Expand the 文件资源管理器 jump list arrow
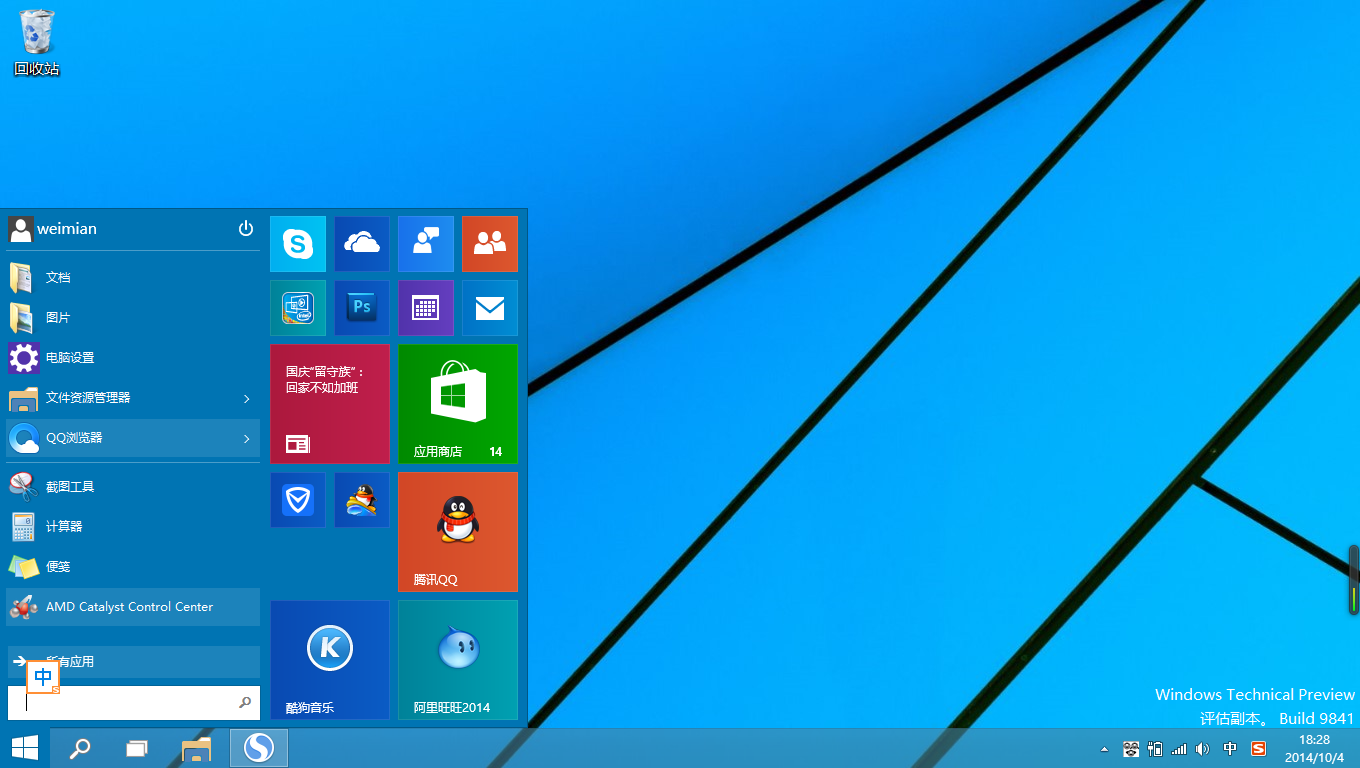The image size is (1360, 768). click(247, 398)
